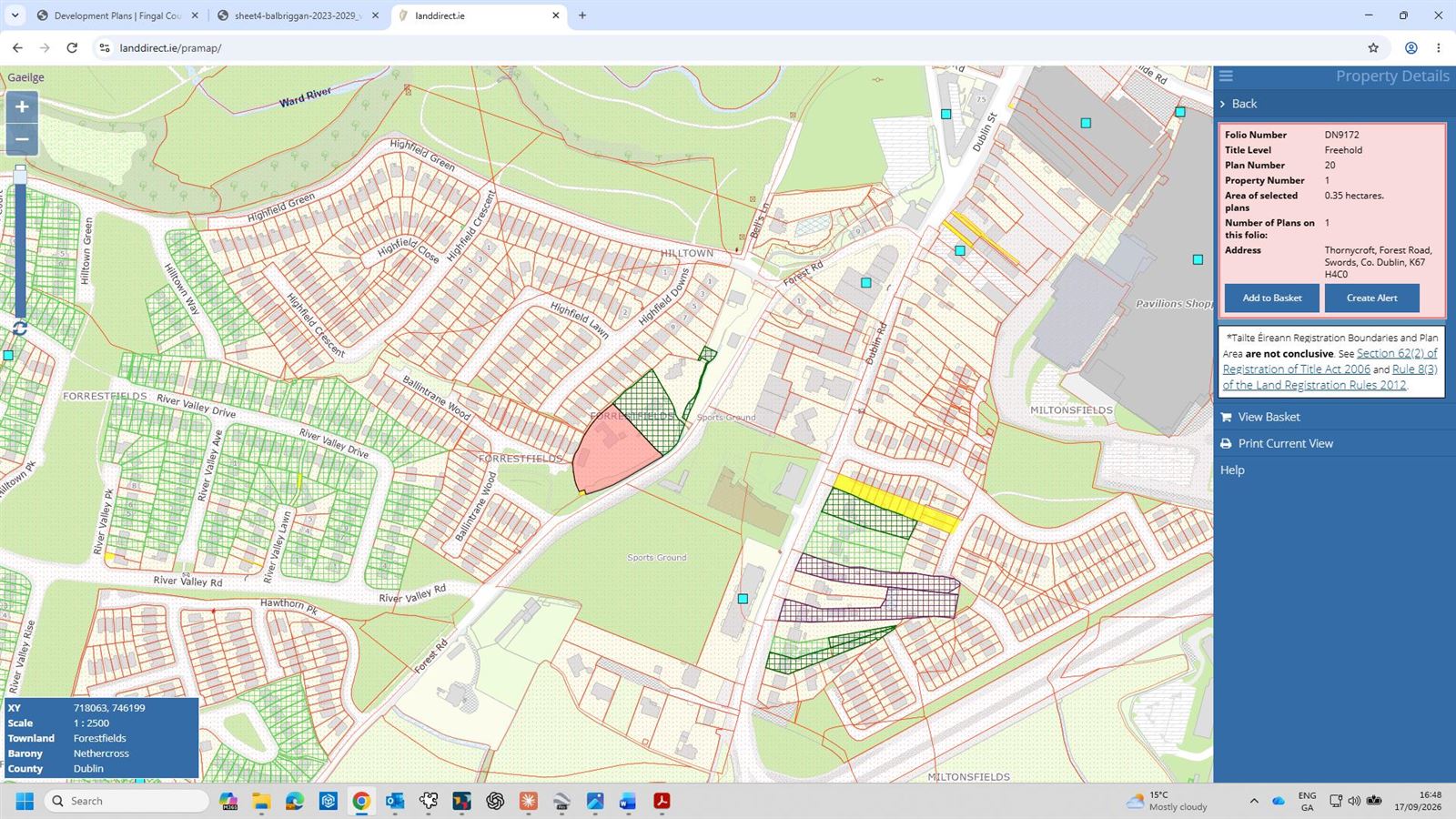Switch to the sheet4-balbriggan-2023-2029 tab
The image size is (1456, 819).
pyautogui.click(x=298, y=15)
